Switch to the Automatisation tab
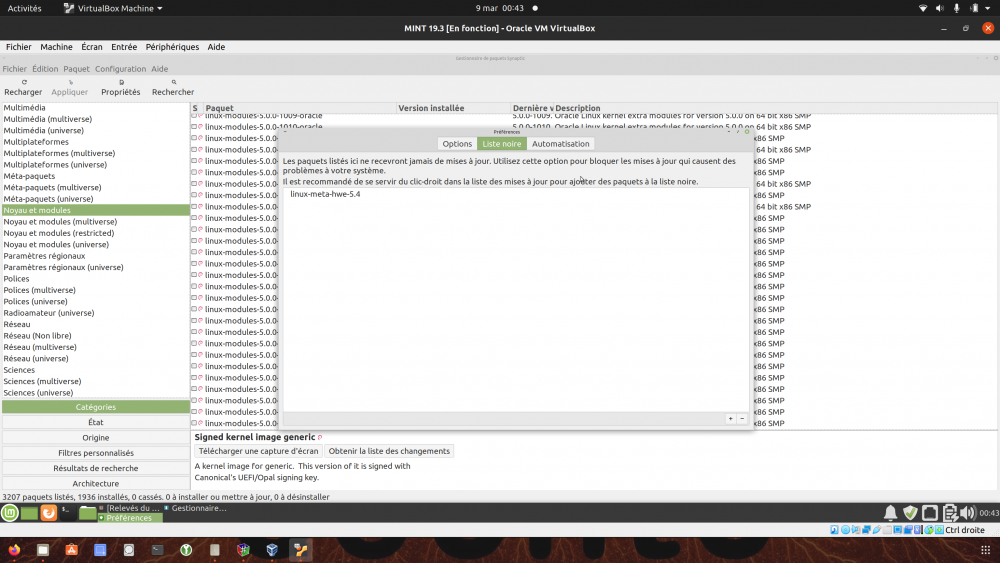The height and width of the screenshot is (563, 1000). [561, 143]
